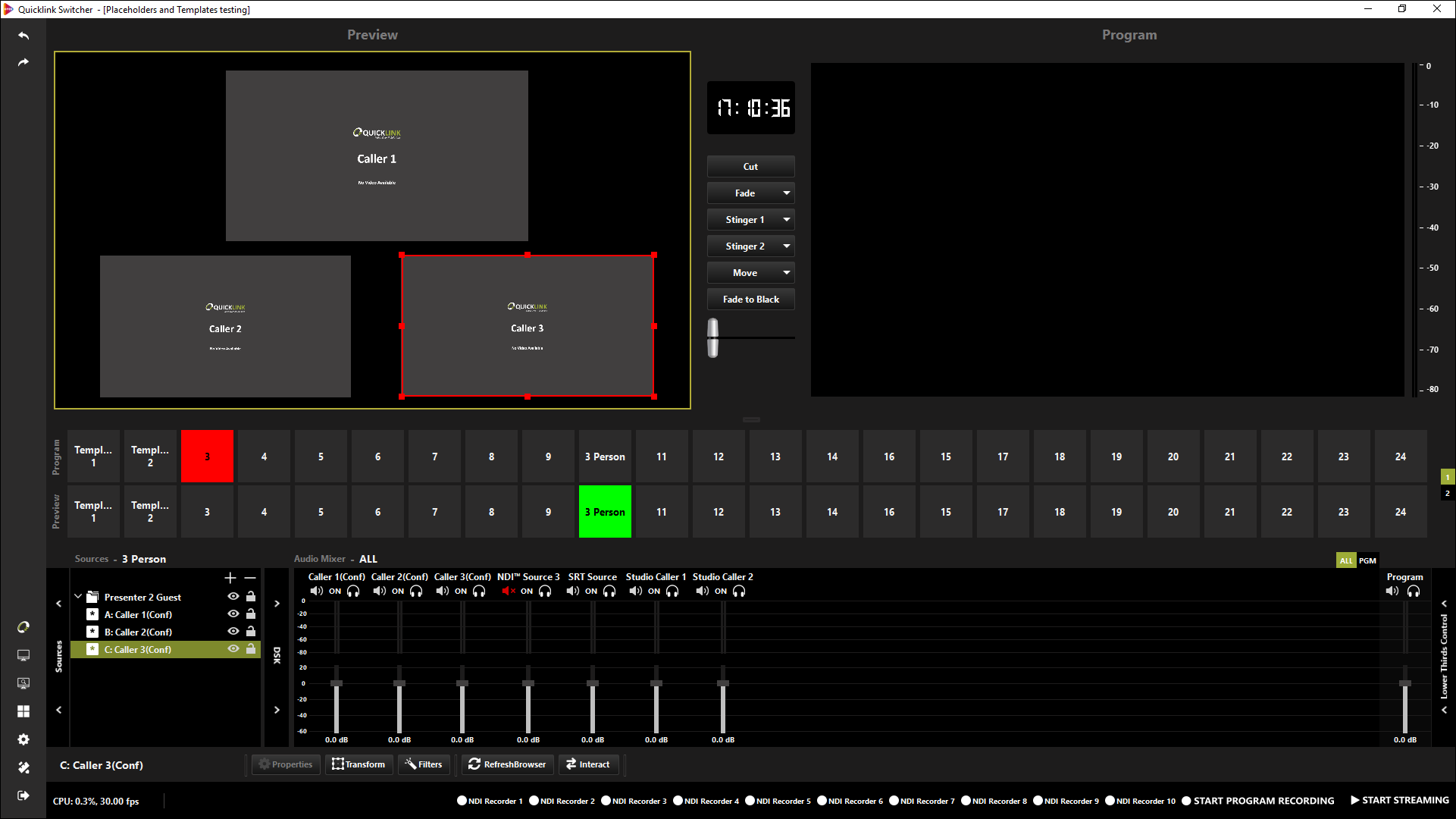Click the exit icon at sidebar bottom
1456x819 pixels.
click(x=23, y=795)
